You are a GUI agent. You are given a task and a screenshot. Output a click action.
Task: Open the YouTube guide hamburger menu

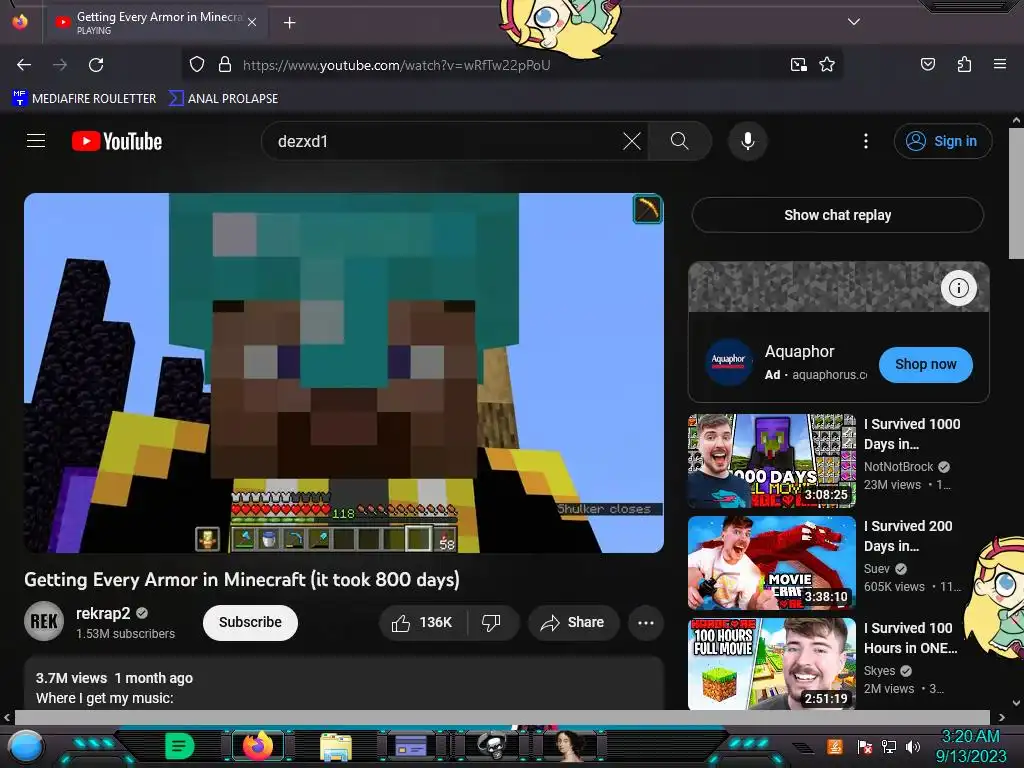point(36,140)
